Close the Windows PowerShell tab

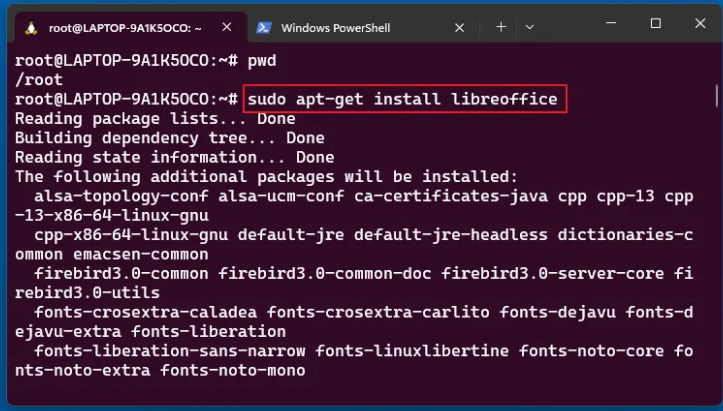pyautogui.click(x=459, y=28)
